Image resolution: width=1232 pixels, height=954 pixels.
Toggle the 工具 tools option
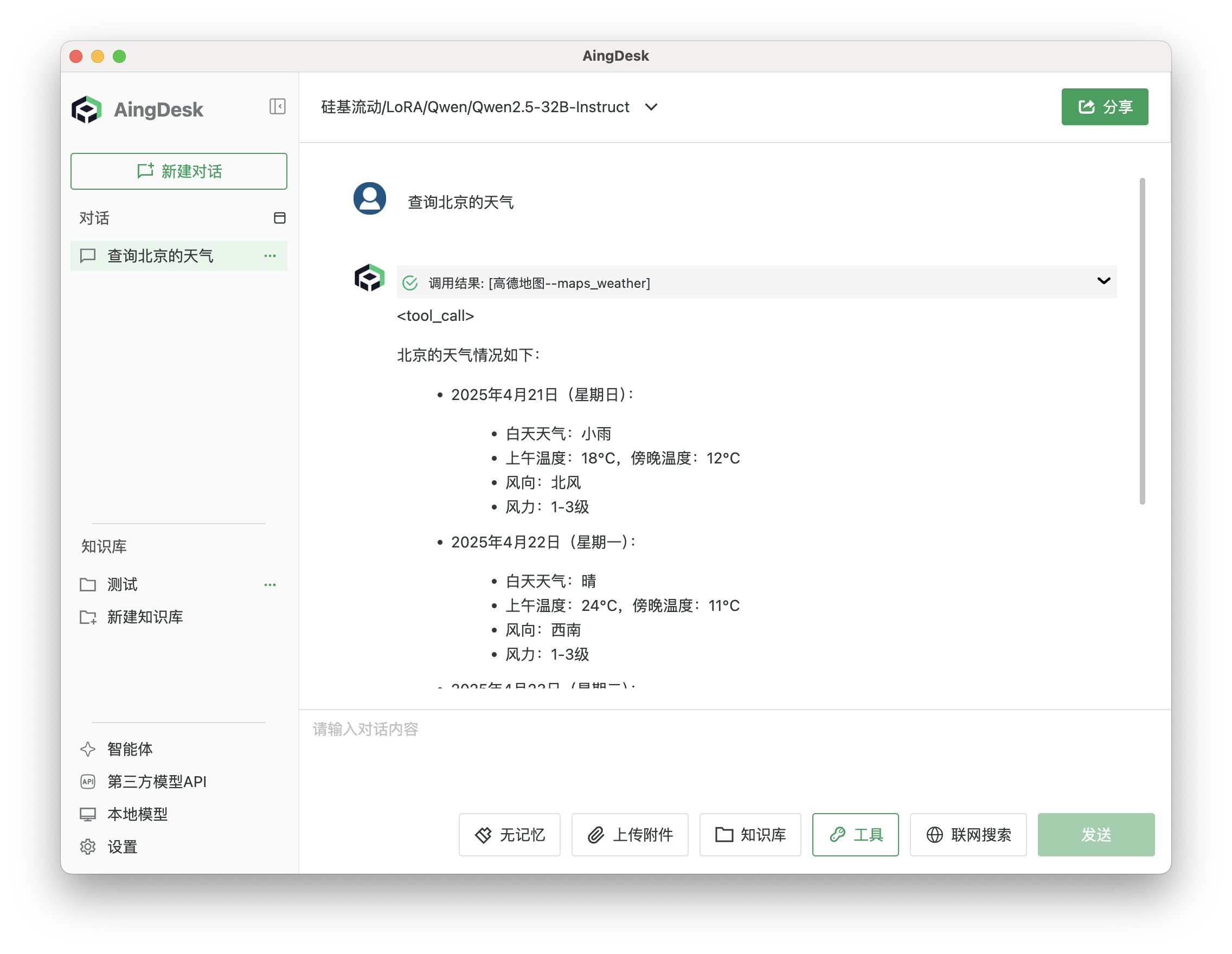click(x=855, y=834)
